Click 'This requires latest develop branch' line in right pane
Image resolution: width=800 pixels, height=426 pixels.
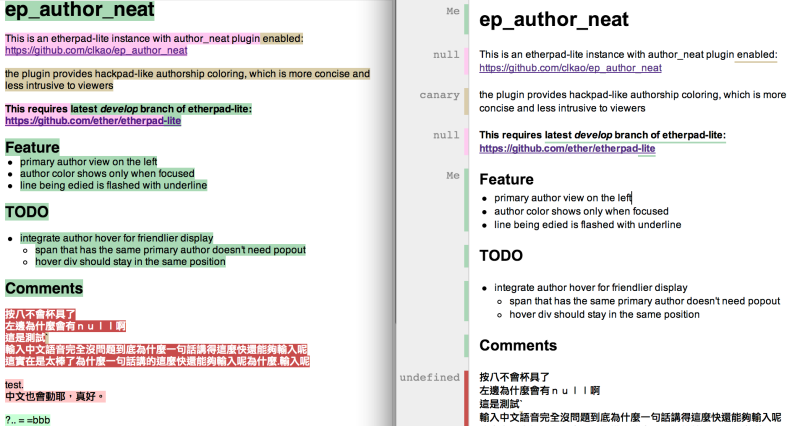pos(602,135)
